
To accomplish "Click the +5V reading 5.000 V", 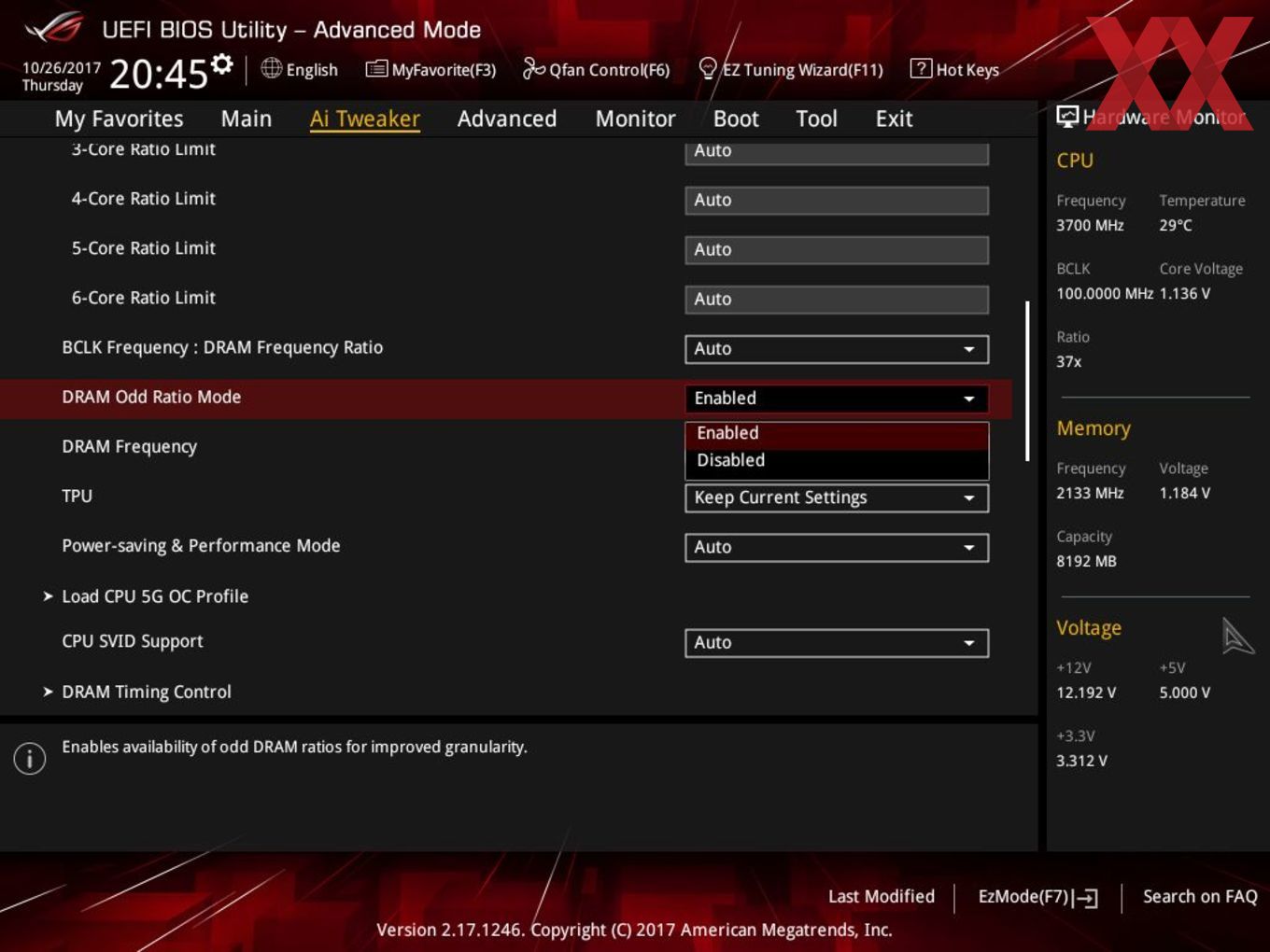I will (x=1185, y=693).
